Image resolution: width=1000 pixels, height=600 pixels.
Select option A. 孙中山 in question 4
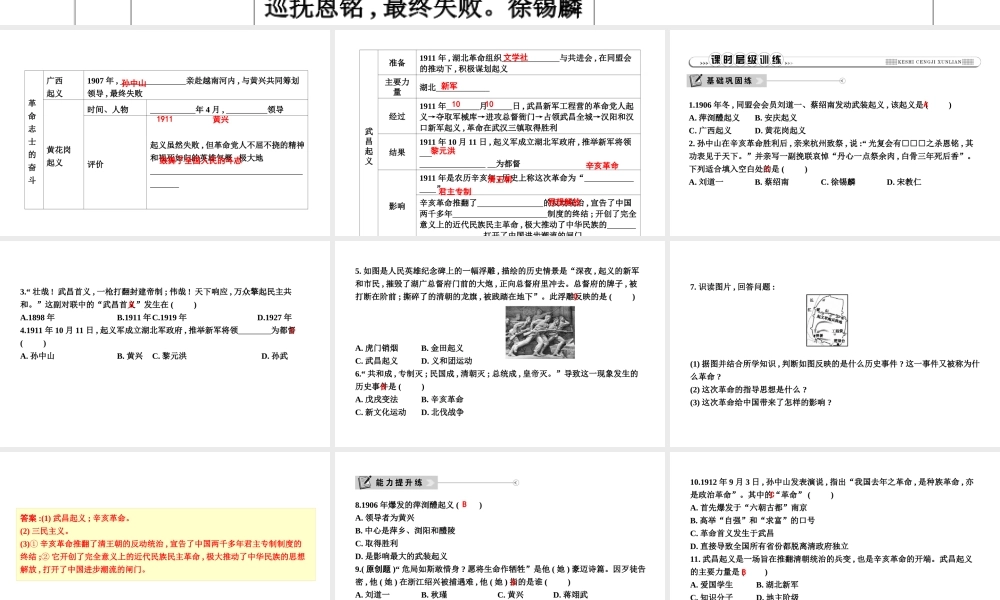point(37,356)
